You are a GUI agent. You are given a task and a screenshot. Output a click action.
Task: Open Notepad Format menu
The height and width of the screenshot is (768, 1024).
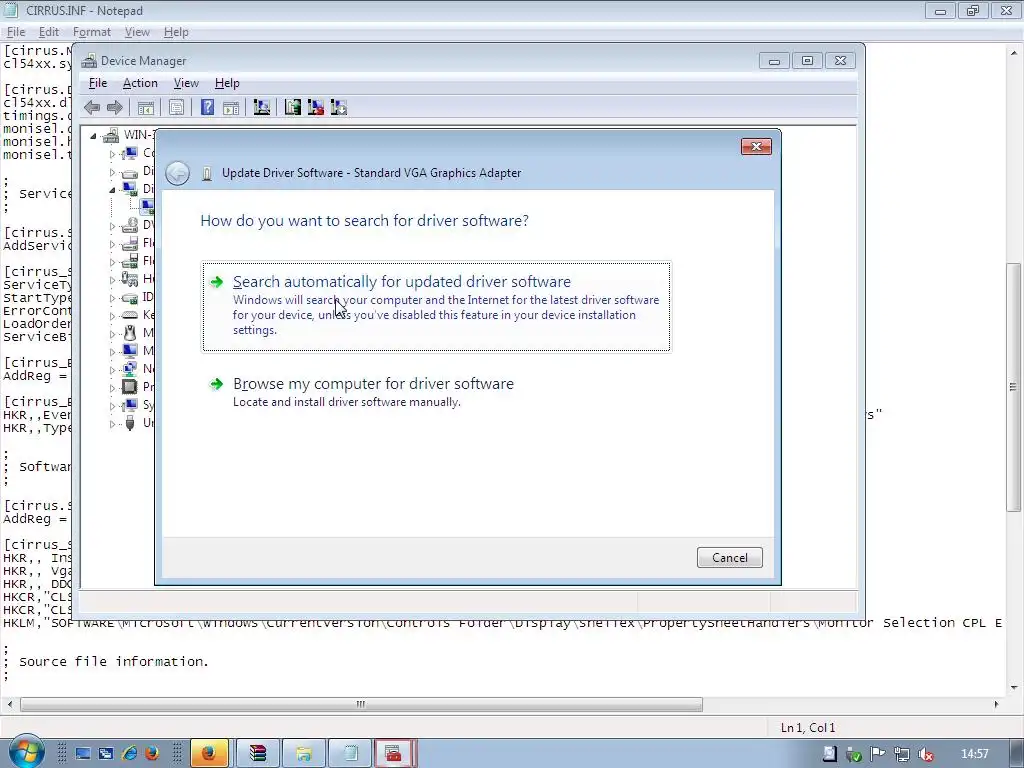point(91,32)
